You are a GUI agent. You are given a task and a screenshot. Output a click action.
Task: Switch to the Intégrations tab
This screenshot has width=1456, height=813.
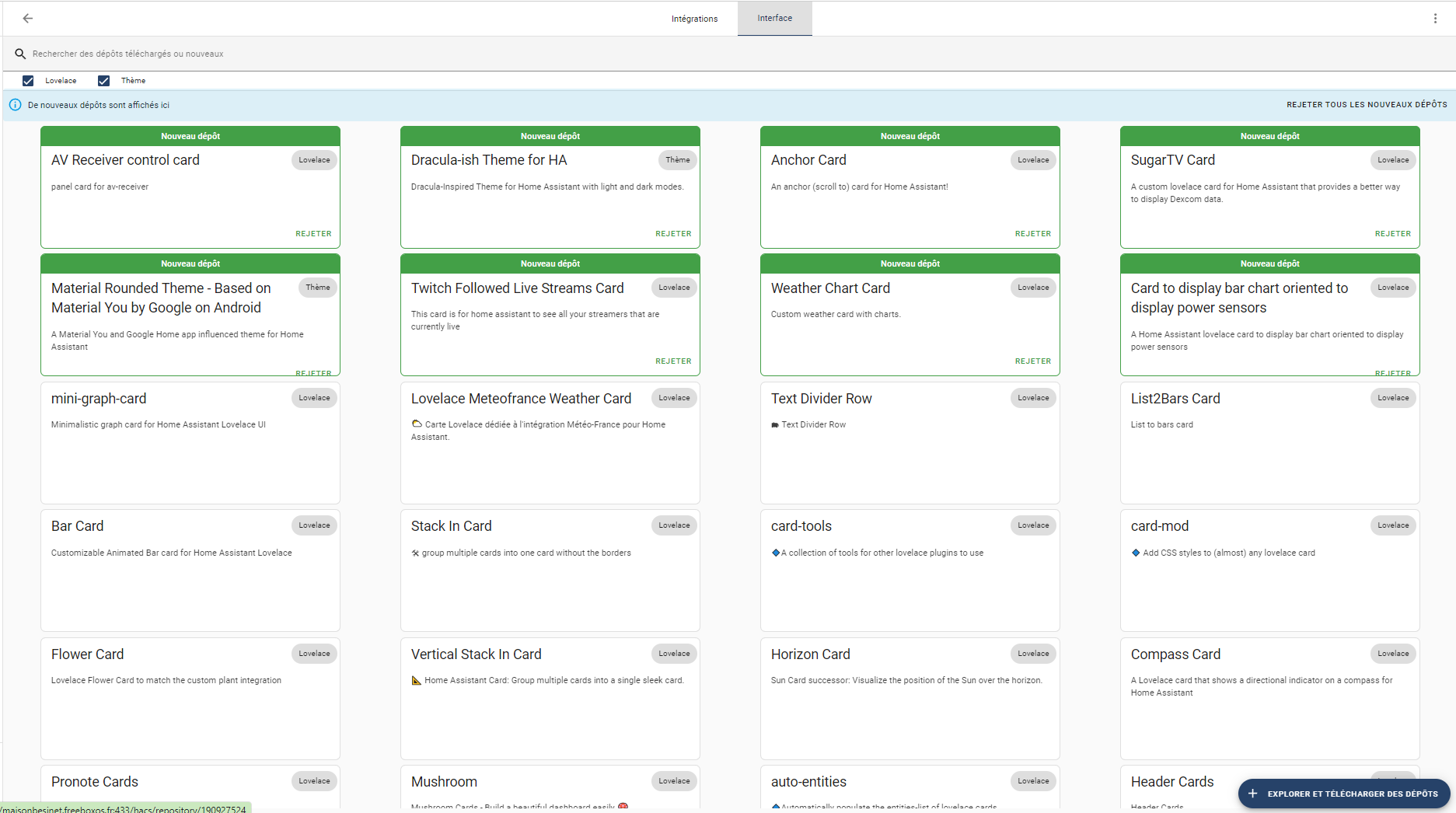(x=695, y=19)
